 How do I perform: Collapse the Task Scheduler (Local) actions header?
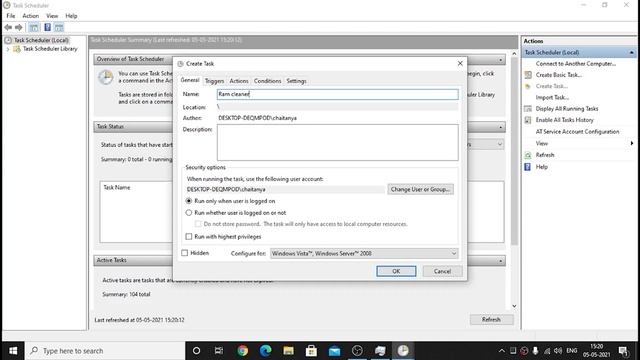(x=631, y=52)
